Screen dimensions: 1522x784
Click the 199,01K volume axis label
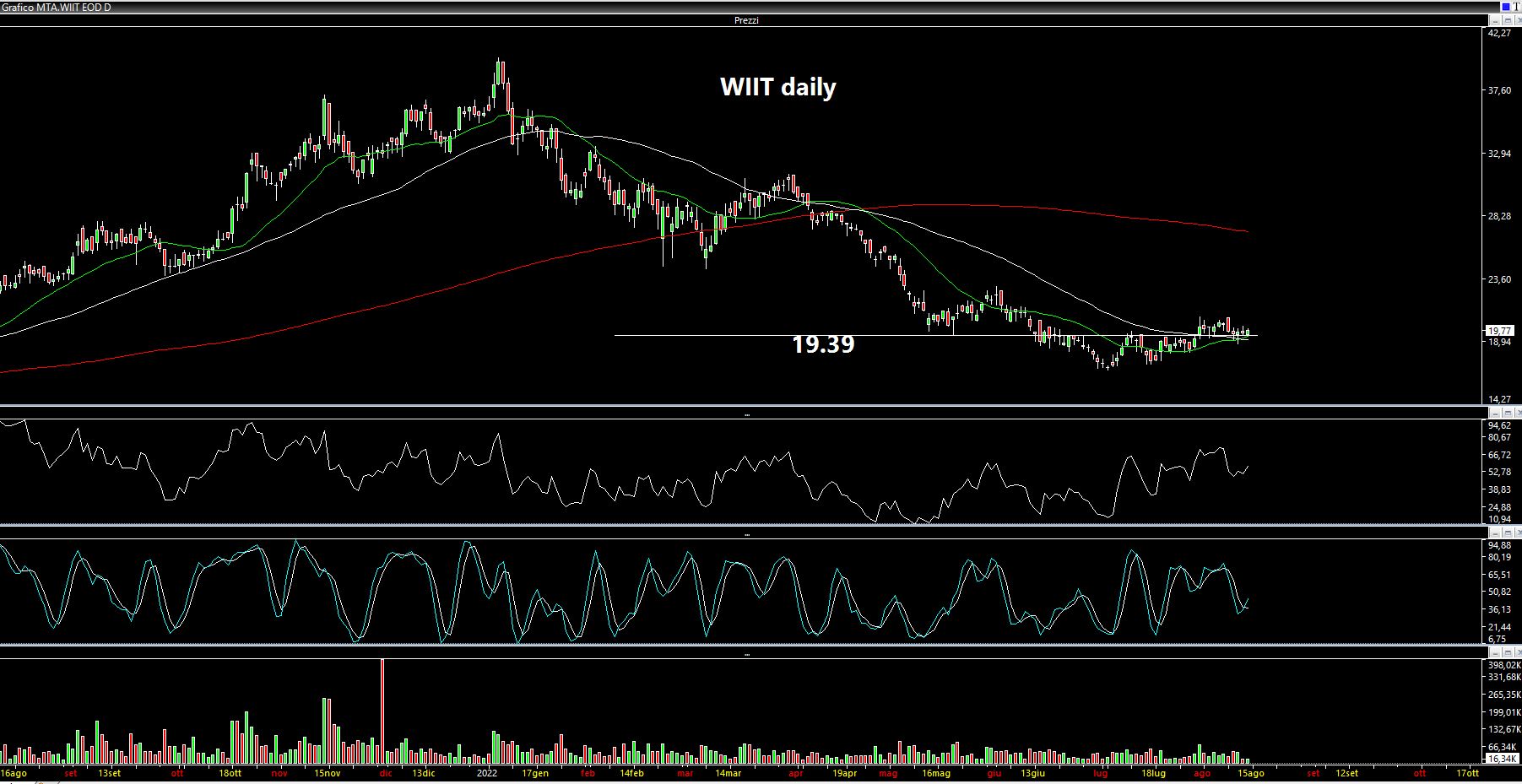(x=1504, y=712)
